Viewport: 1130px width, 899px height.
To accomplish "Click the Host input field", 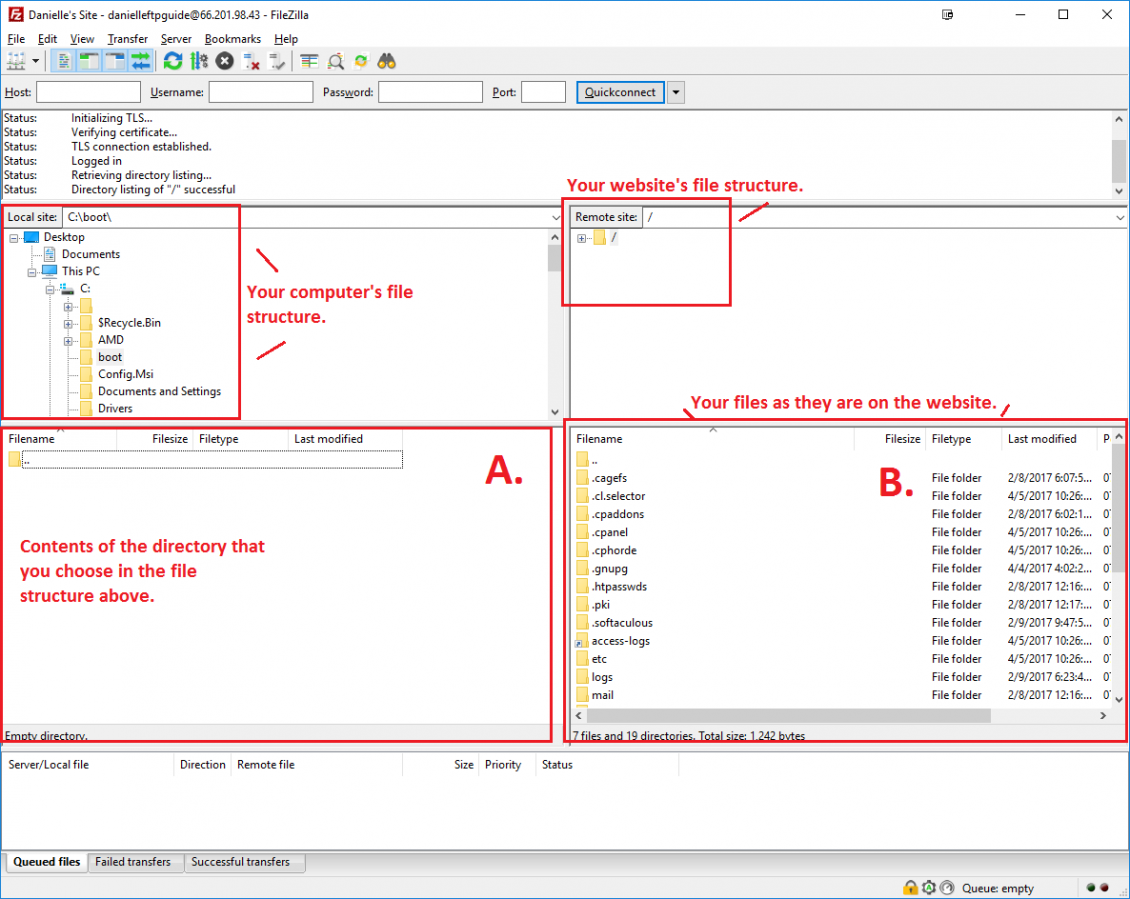I will pos(88,92).
